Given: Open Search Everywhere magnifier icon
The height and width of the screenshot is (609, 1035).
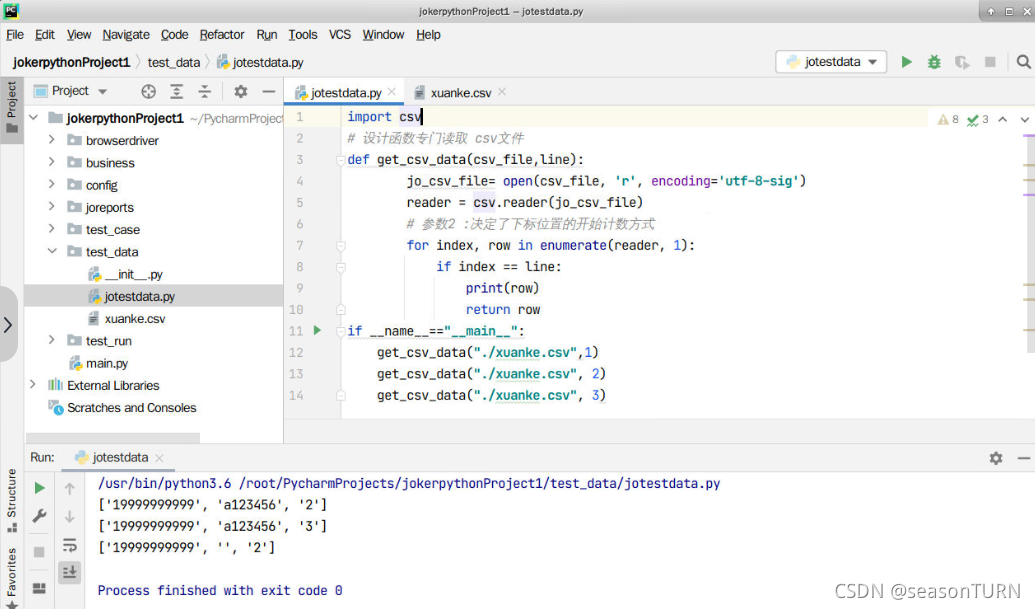Looking at the screenshot, I should point(1023,62).
